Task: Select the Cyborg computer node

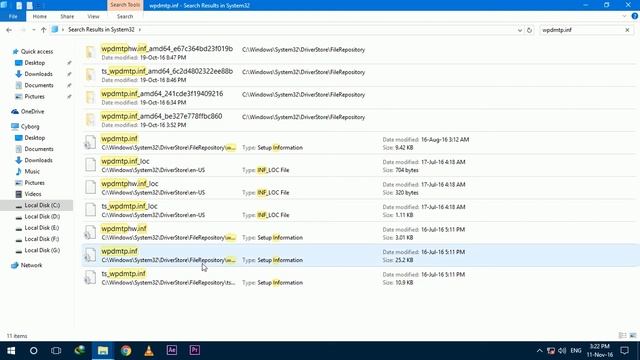Action: coord(26,127)
